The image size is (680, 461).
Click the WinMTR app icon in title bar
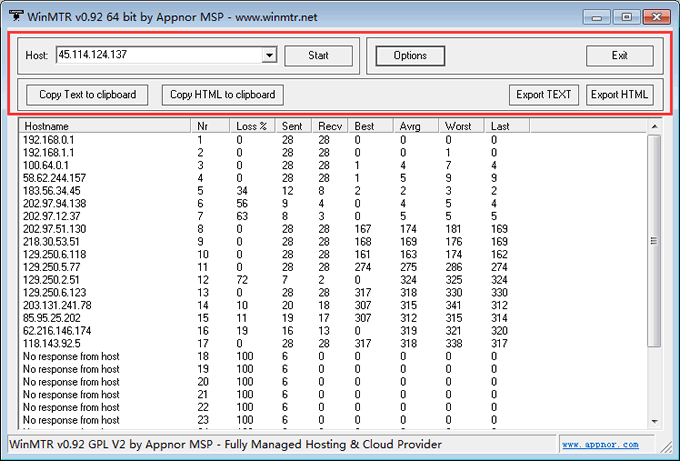(15, 14)
